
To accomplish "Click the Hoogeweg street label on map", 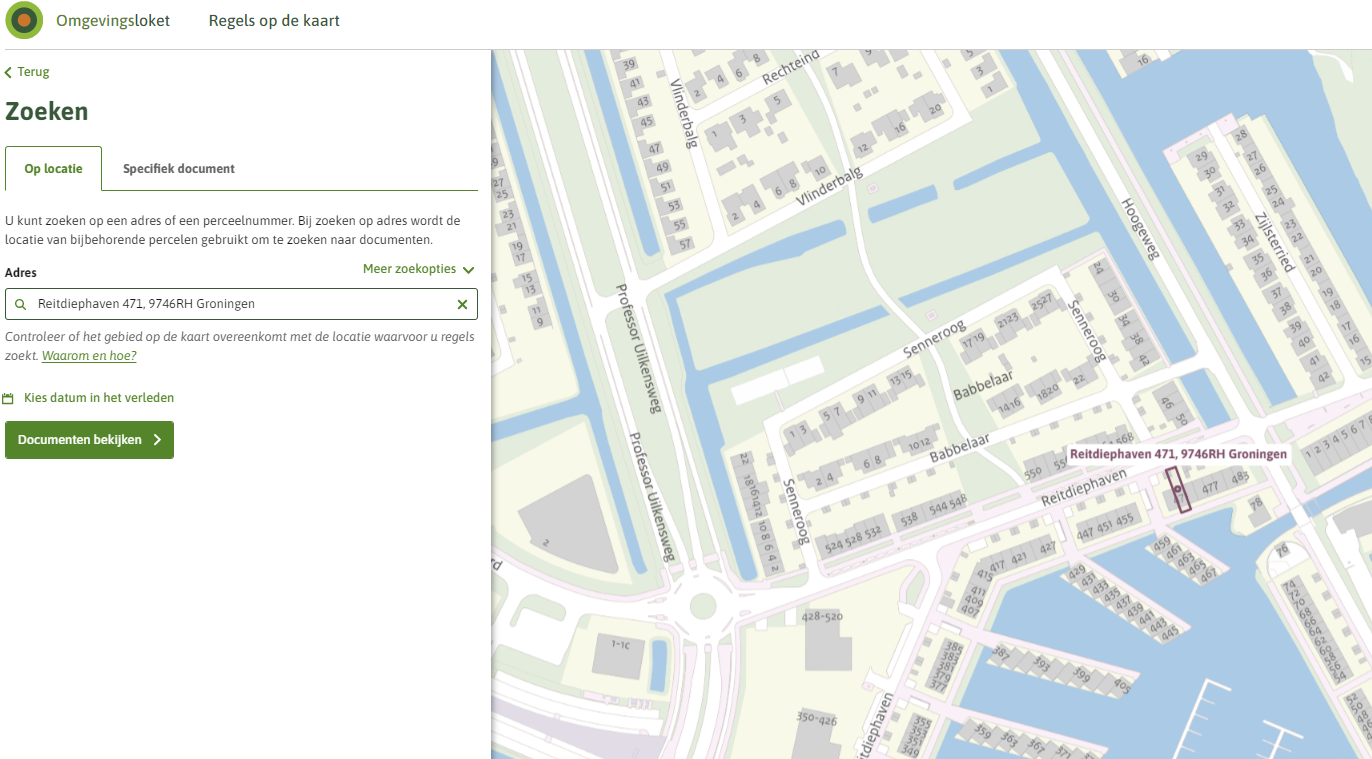I will (x=1140, y=227).
